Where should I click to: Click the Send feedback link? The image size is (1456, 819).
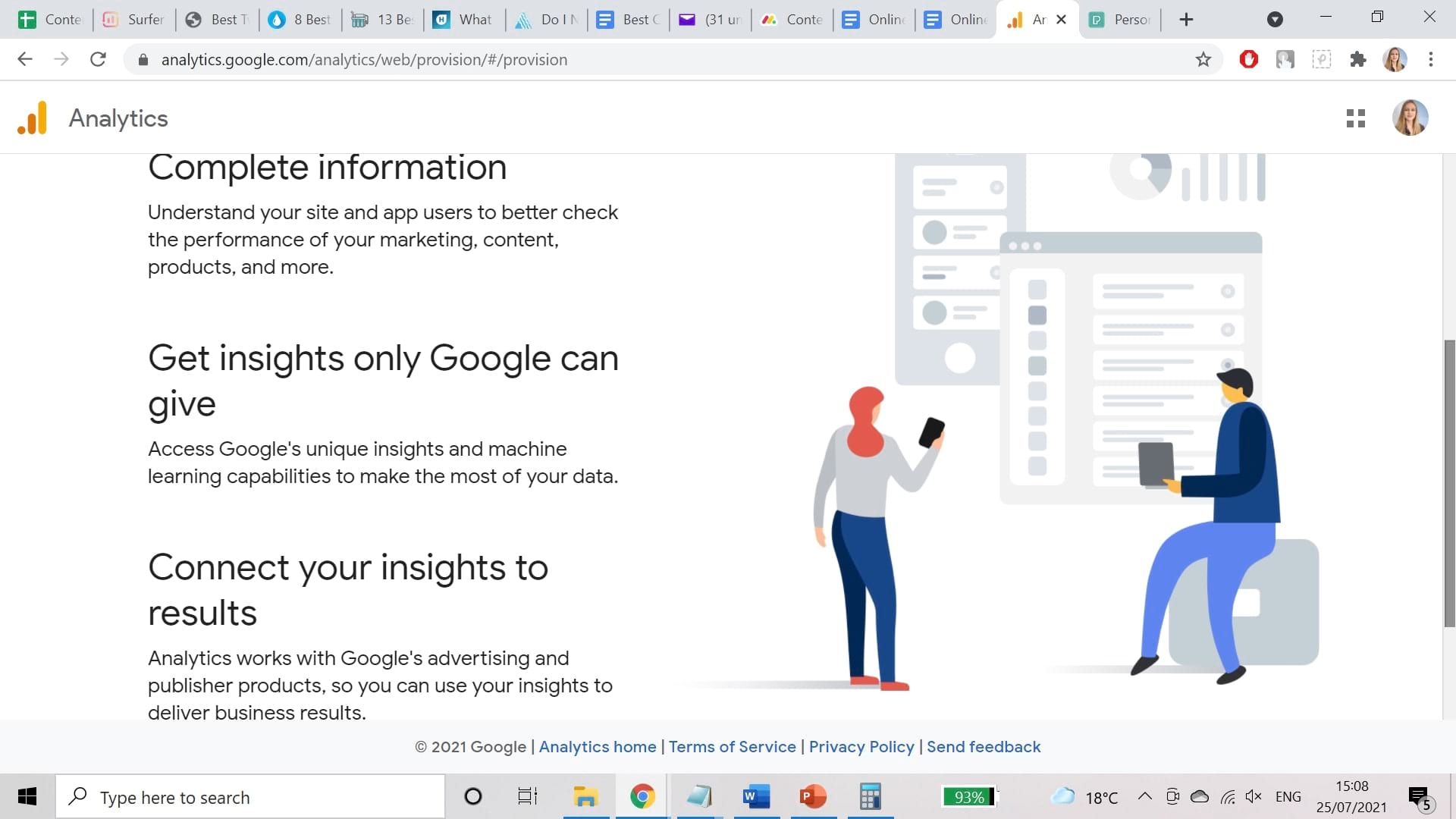[x=984, y=746]
